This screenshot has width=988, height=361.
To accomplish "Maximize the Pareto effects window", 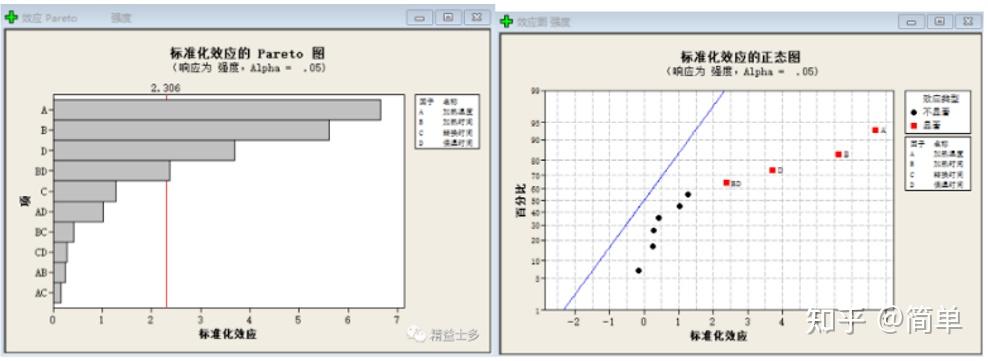I will pos(448,18).
